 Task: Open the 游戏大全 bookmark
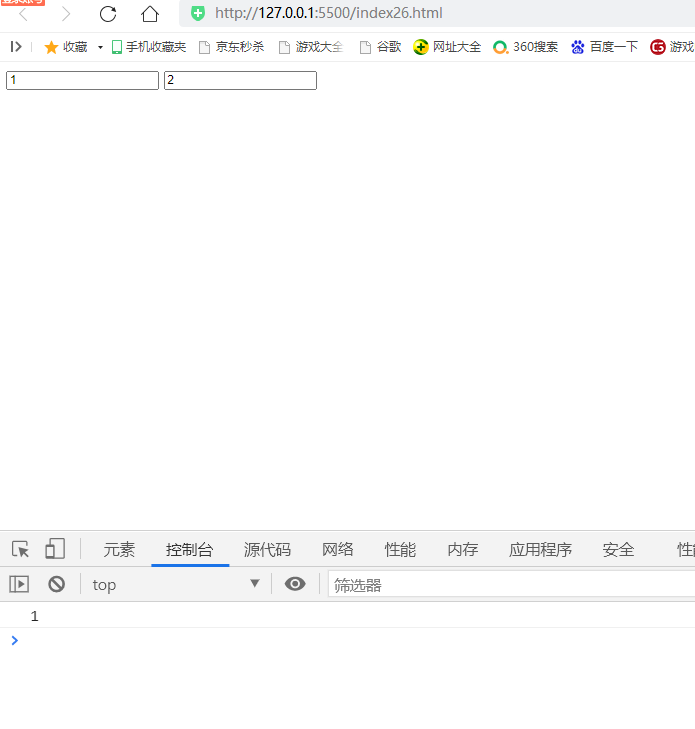311,47
